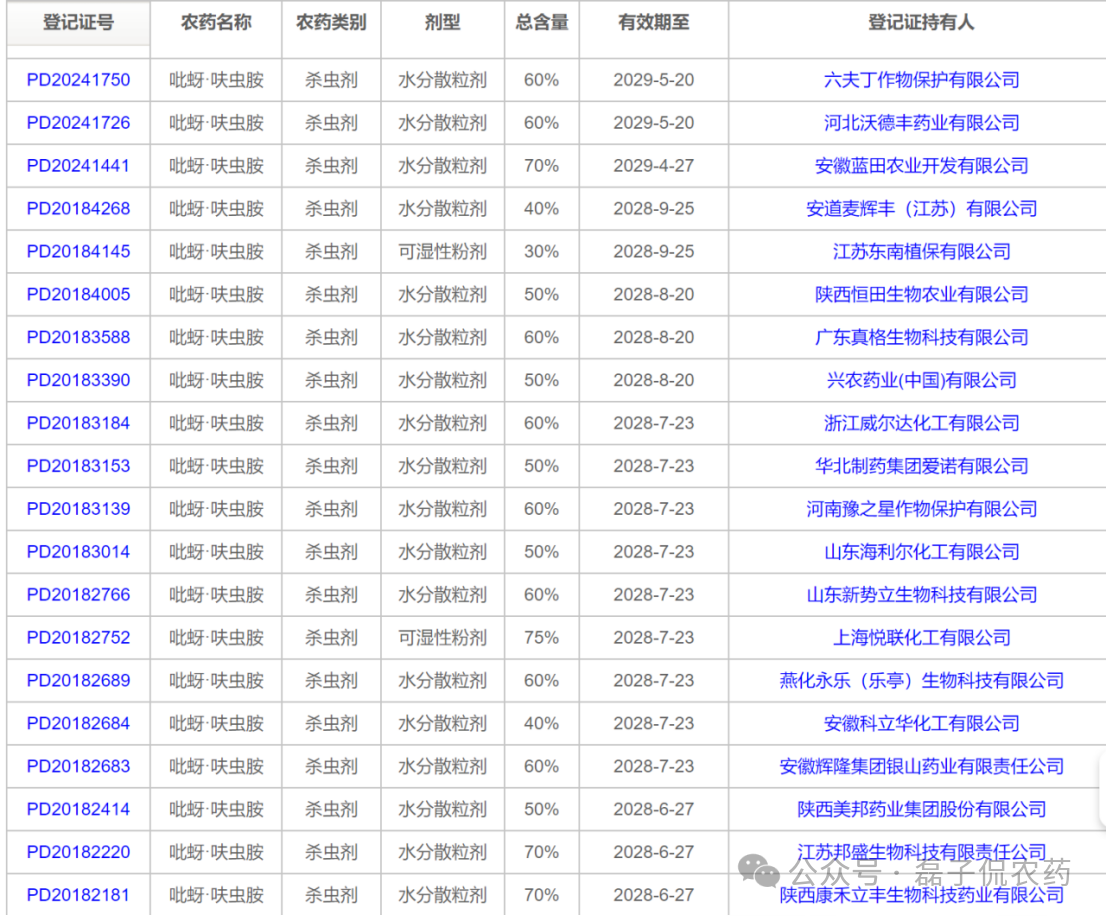Click the 农药名称 column header
The height and width of the screenshot is (916, 1107).
[216, 23]
